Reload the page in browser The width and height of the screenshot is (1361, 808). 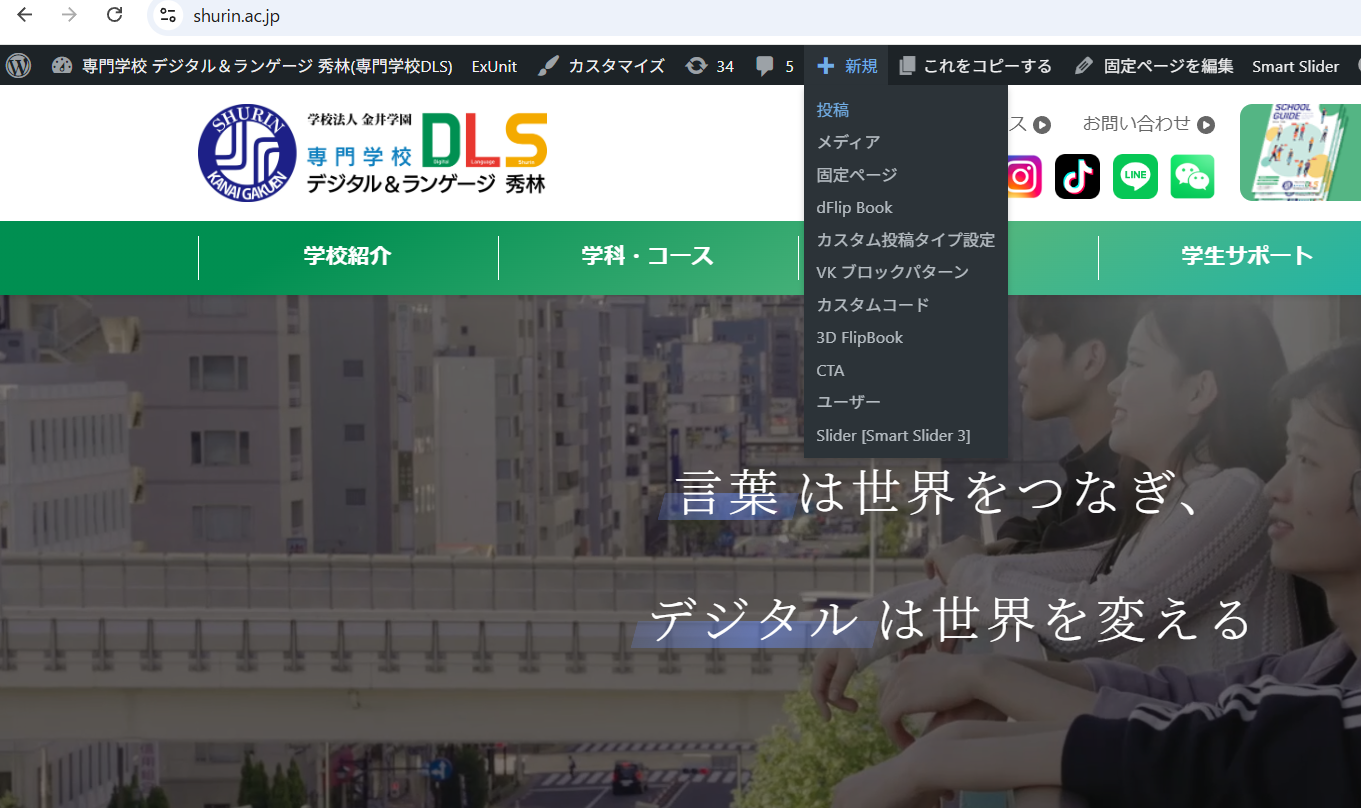pyautogui.click(x=114, y=15)
